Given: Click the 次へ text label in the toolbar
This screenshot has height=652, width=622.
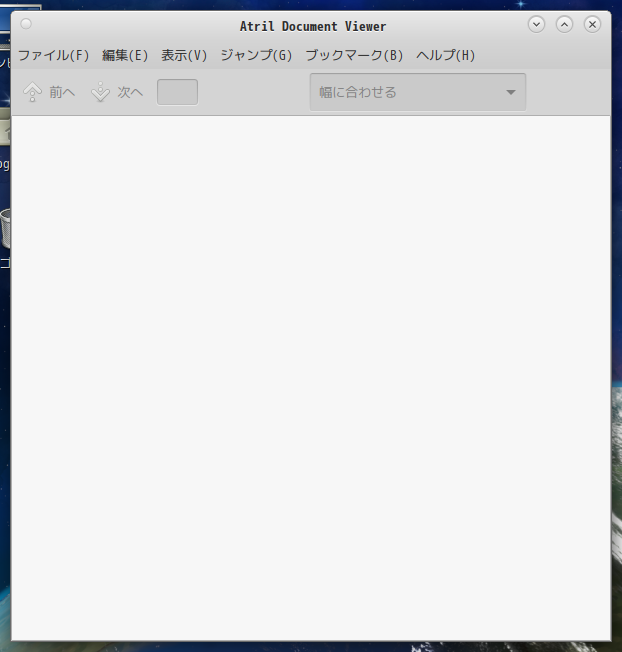Looking at the screenshot, I should 130,92.
